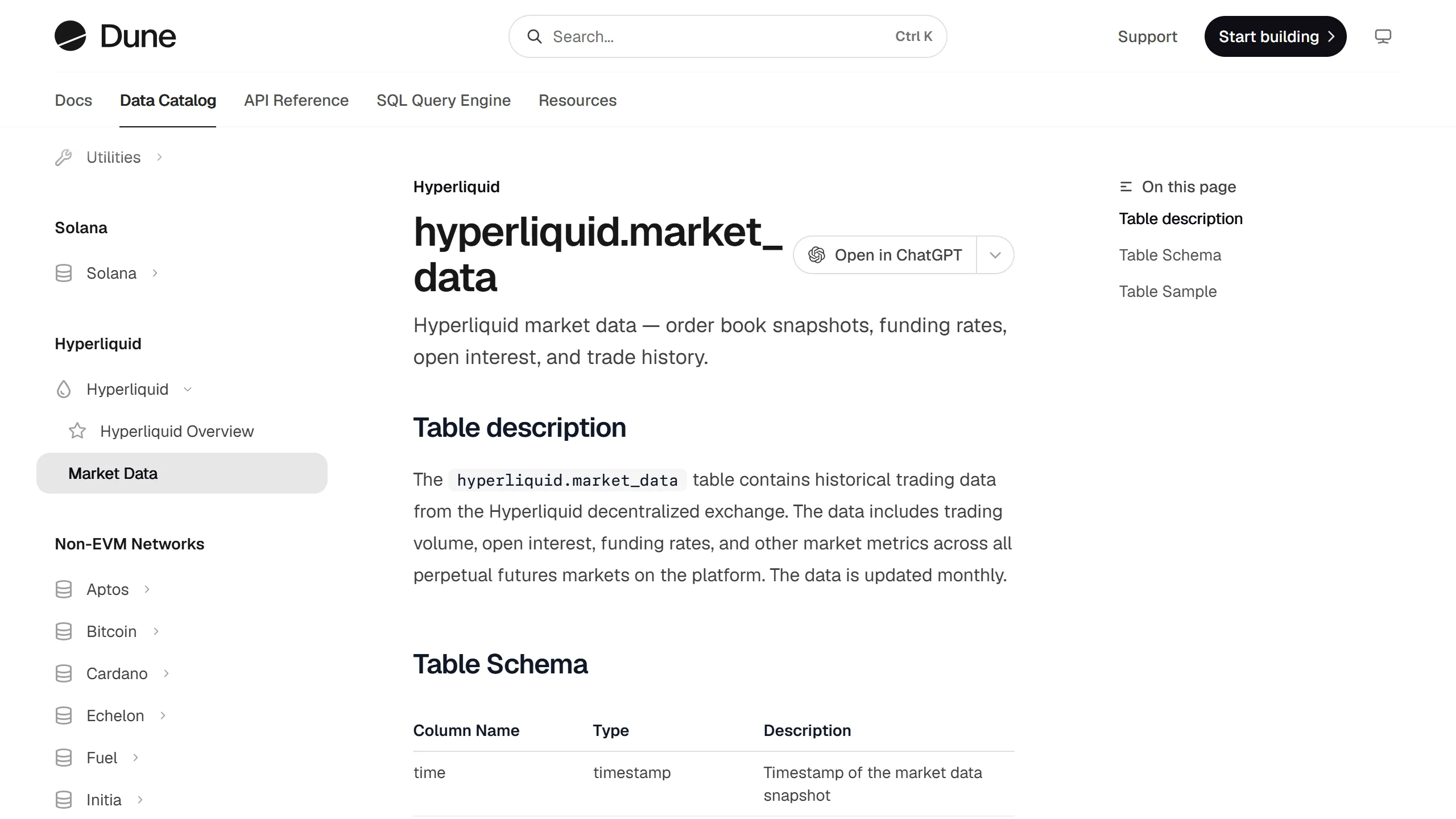Image resolution: width=1456 pixels, height=819 pixels.
Task: Click the 'time' column name cell
Action: [x=429, y=772]
